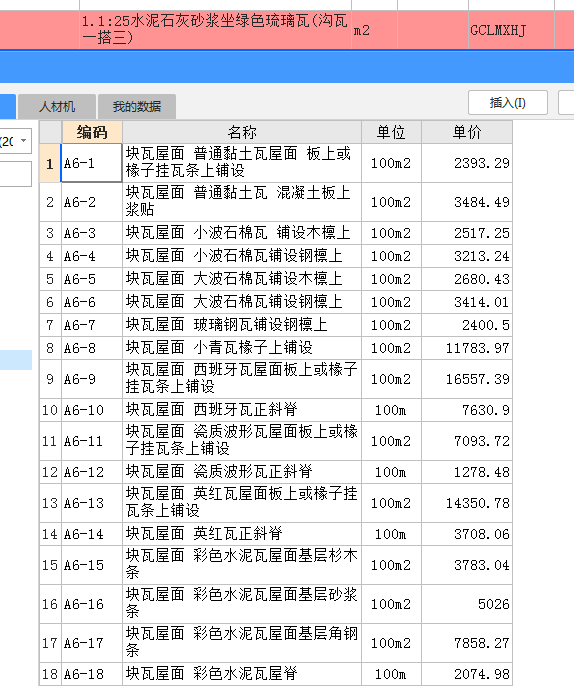Click unit price 14350.78
Screen dimensions: 574x686
(467, 503)
